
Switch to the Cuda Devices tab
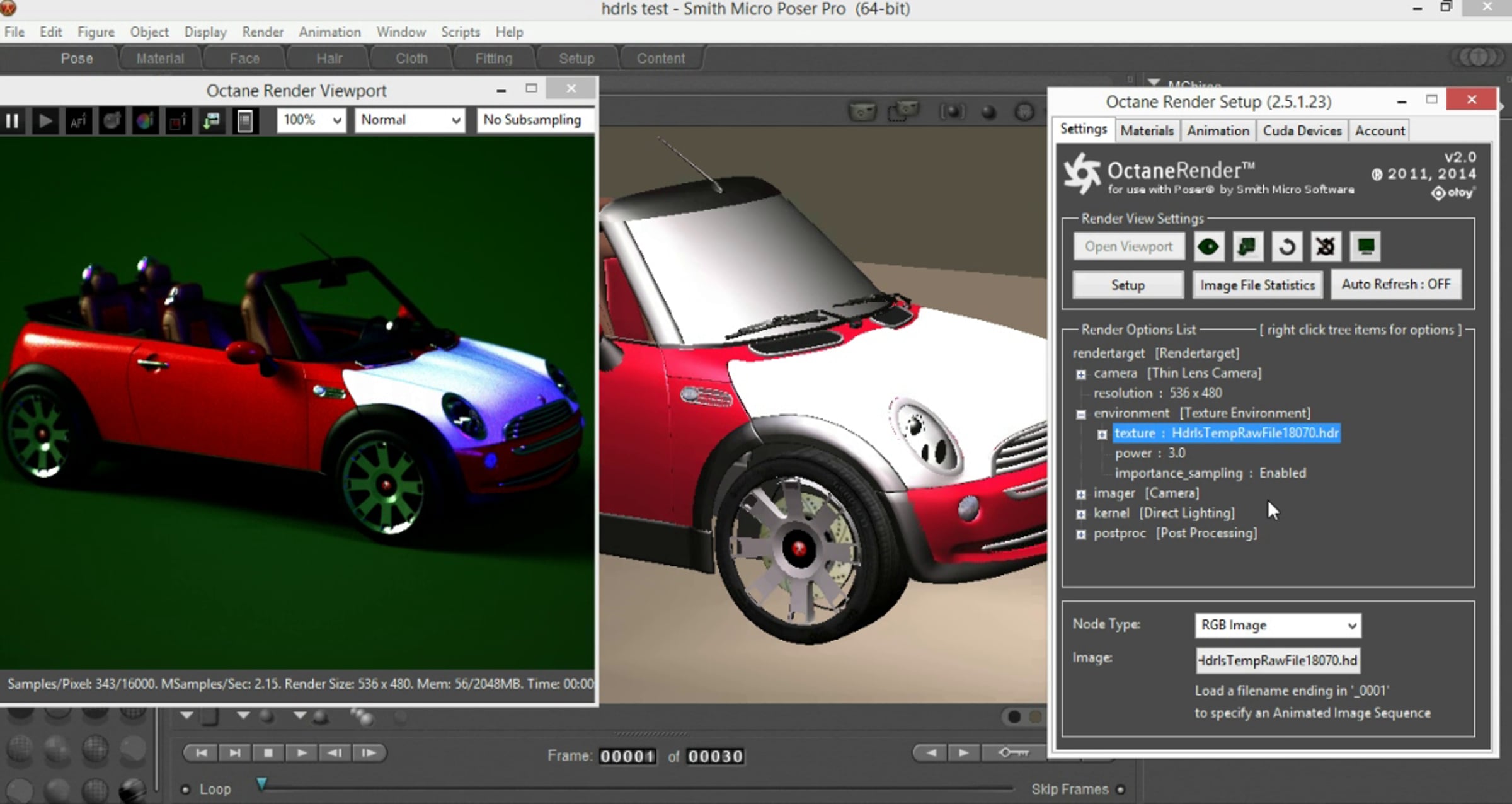pos(1302,130)
